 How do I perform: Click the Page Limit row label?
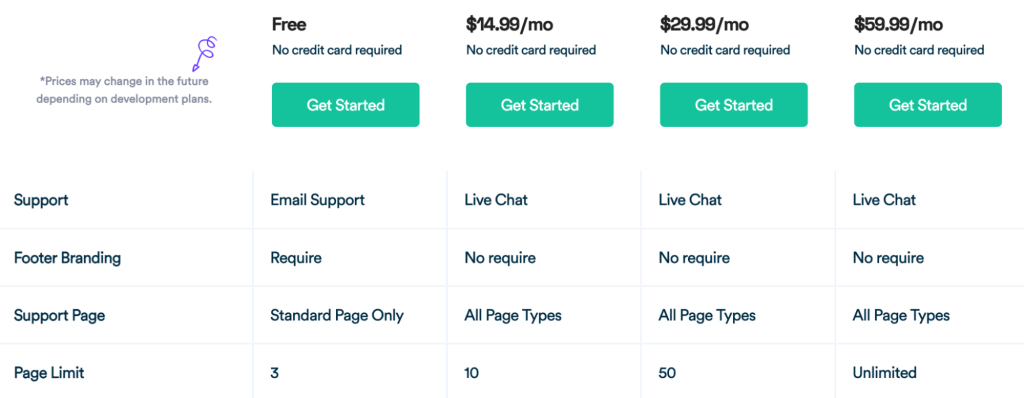[49, 373]
